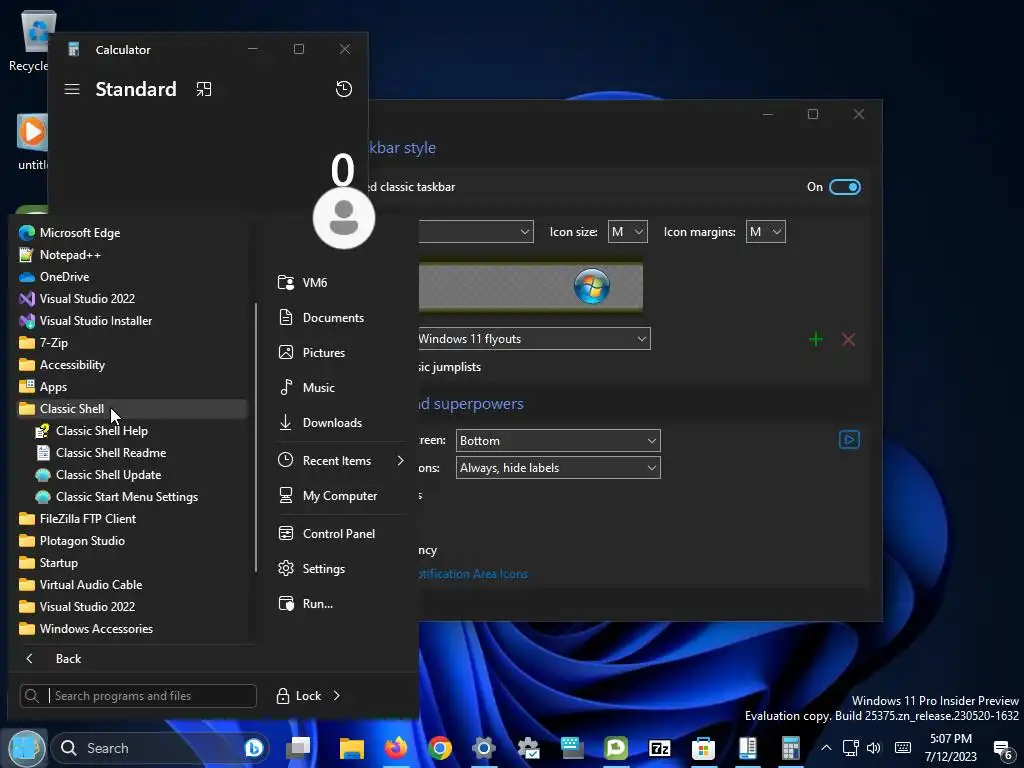This screenshot has height=768, width=1024.
Task: Open Calculator navigation hamburger menu
Action: 72,89
